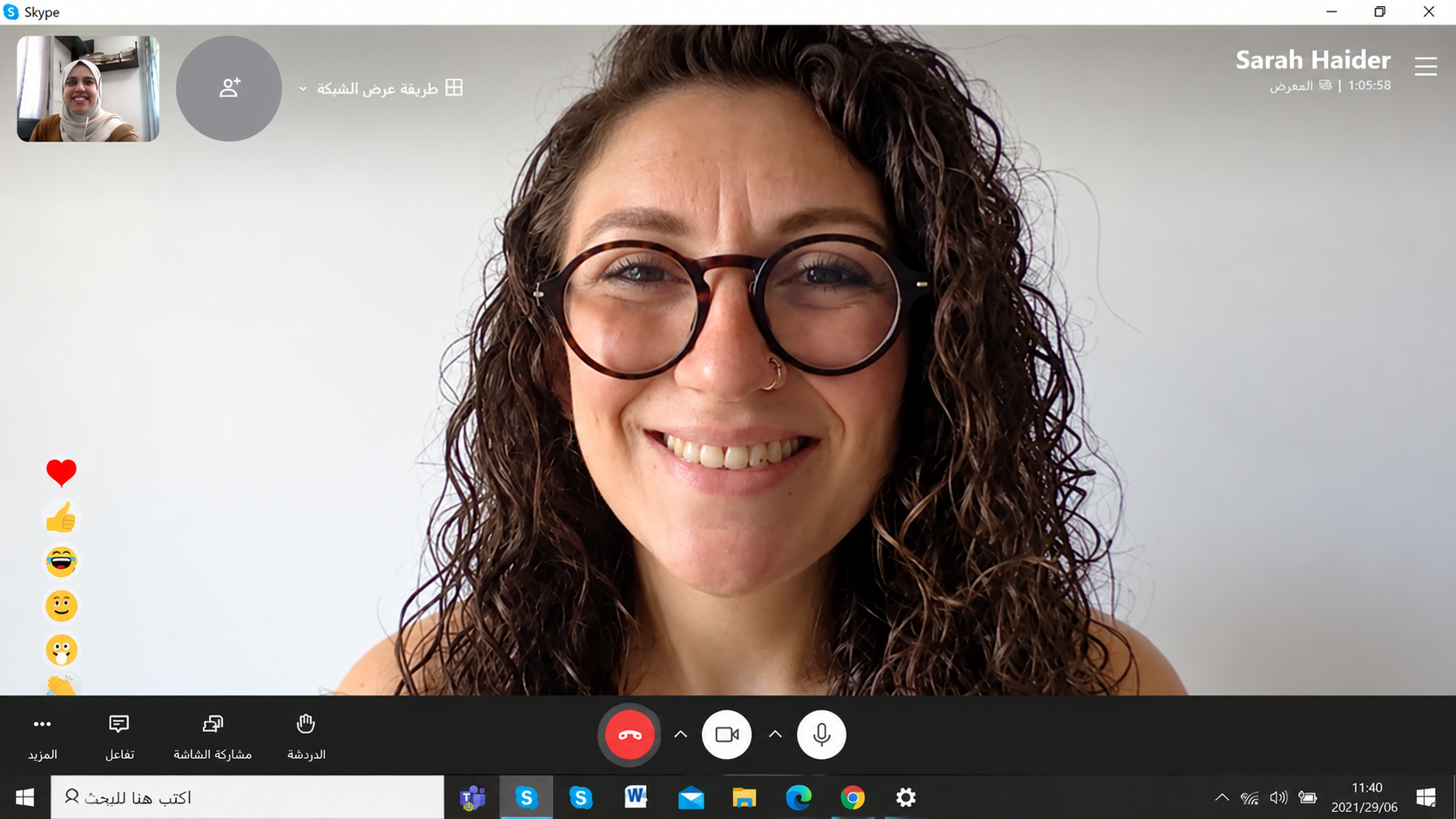Open the second Skype taskbar icon
This screenshot has width=1456, height=819.
581,797
